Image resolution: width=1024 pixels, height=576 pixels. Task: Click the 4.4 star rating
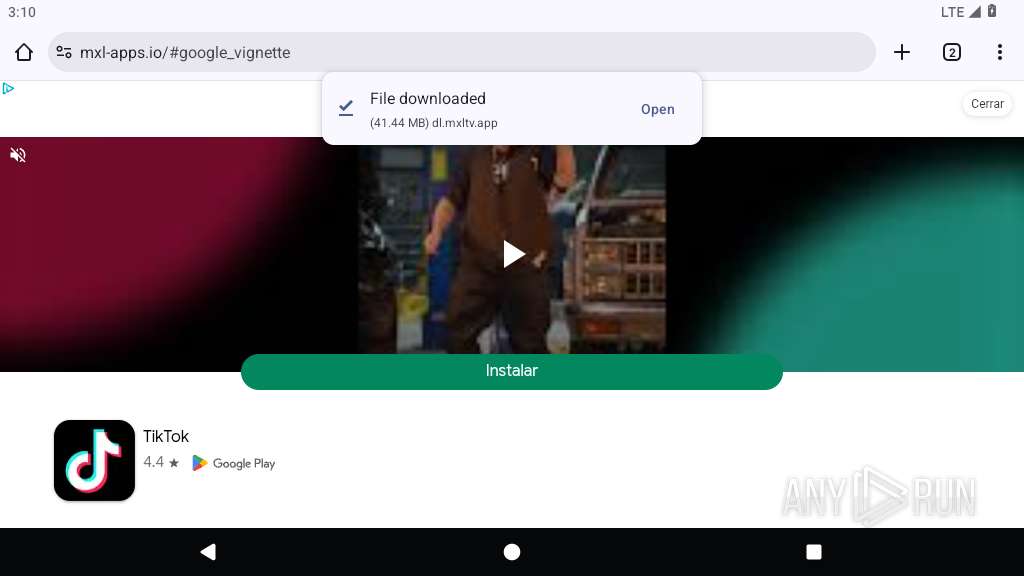click(x=161, y=462)
